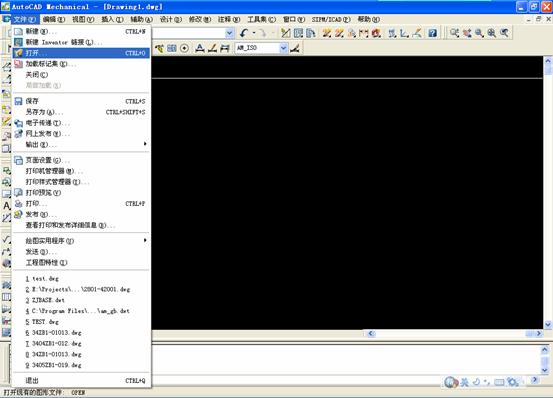This screenshot has height=398, width=553.
Task: Click the Undo arrow icon in toolbar
Action: tap(244, 33)
